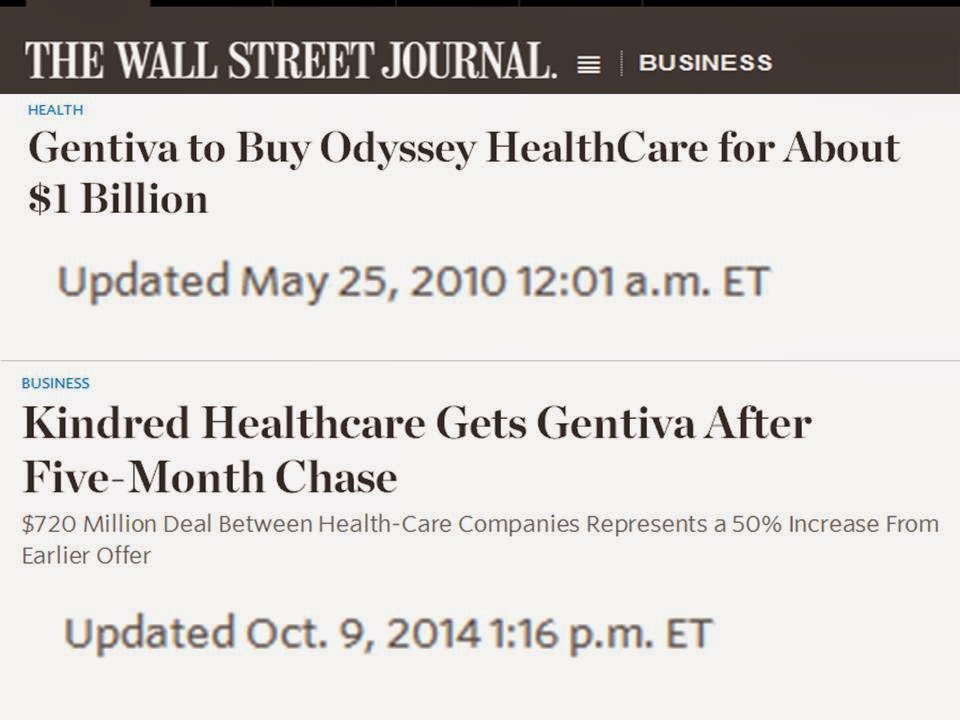Select the fifth segment in top strip
Screen dimensions: 960x720
[580, 3]
